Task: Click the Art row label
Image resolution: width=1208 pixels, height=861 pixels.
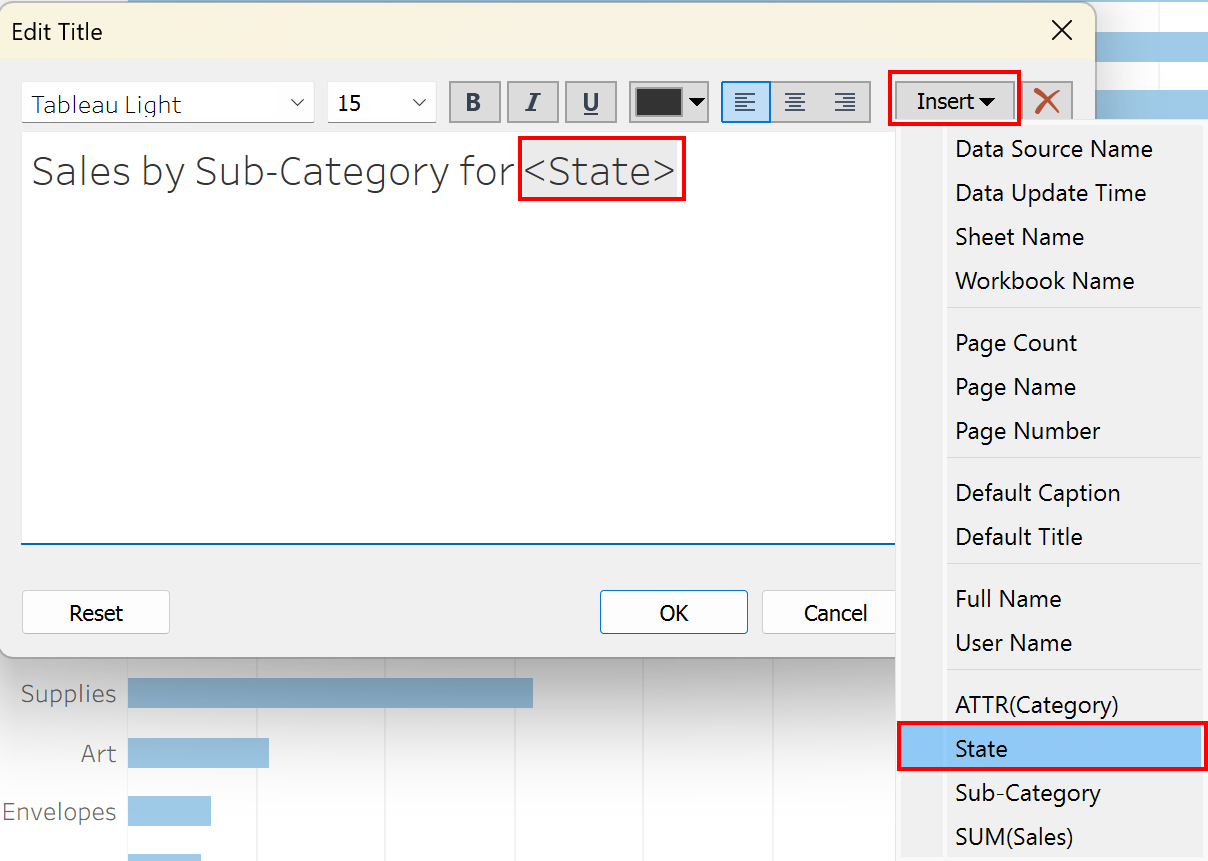Action: point(99,753)
